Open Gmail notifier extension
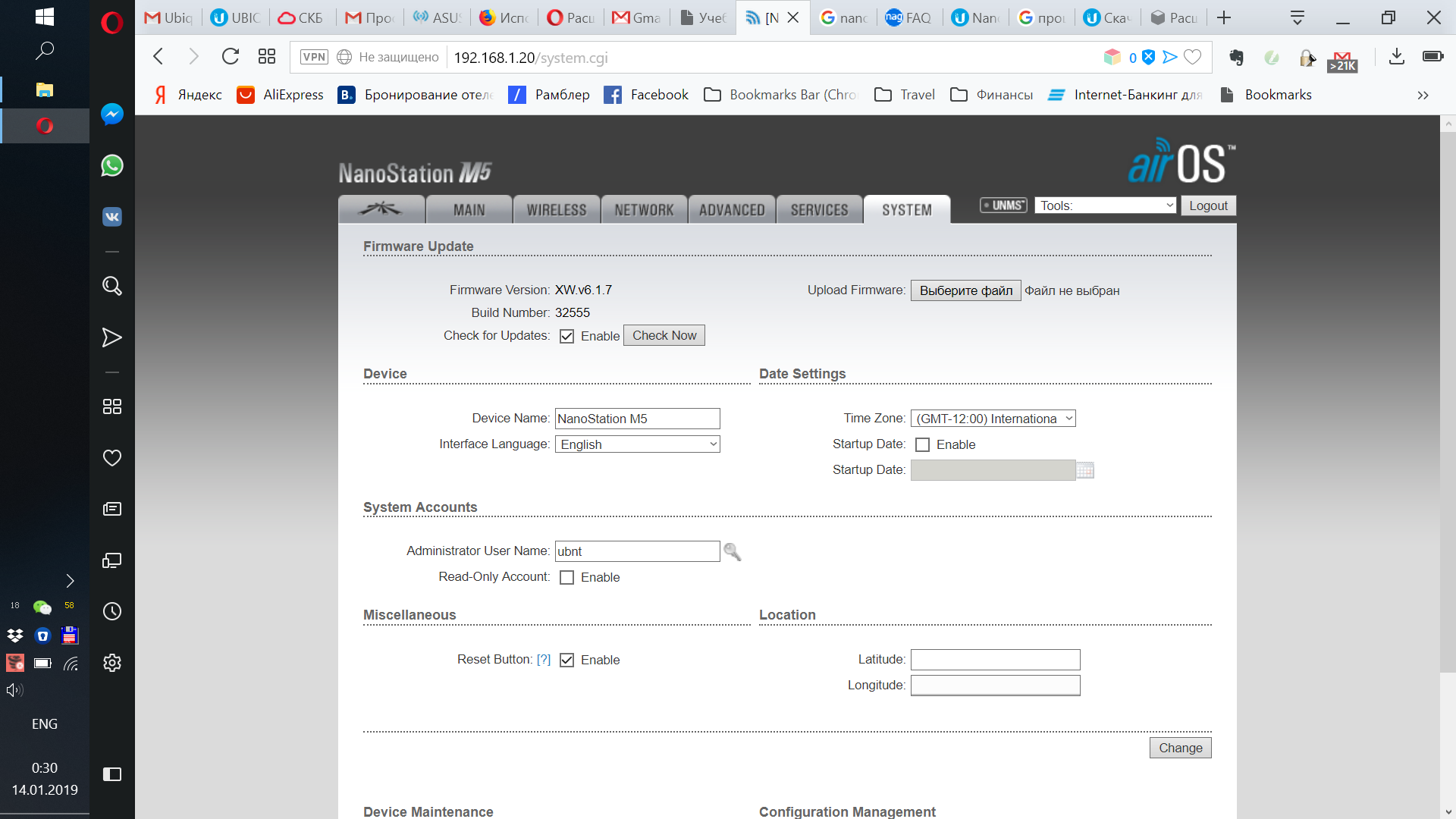The image size is (1456, 819). pos(1342,60)
